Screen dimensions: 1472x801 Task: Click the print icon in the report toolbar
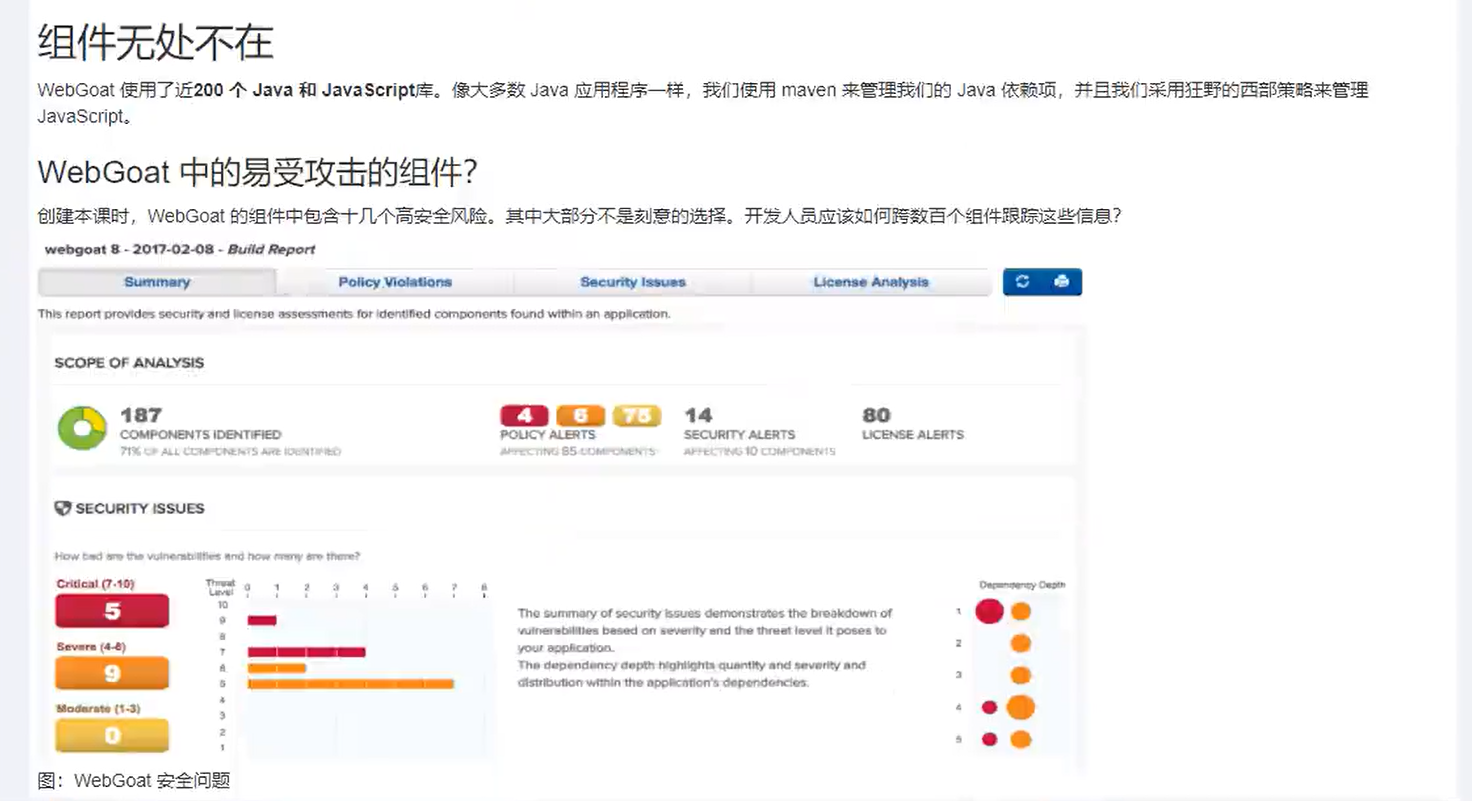(x=1061, y=282)
